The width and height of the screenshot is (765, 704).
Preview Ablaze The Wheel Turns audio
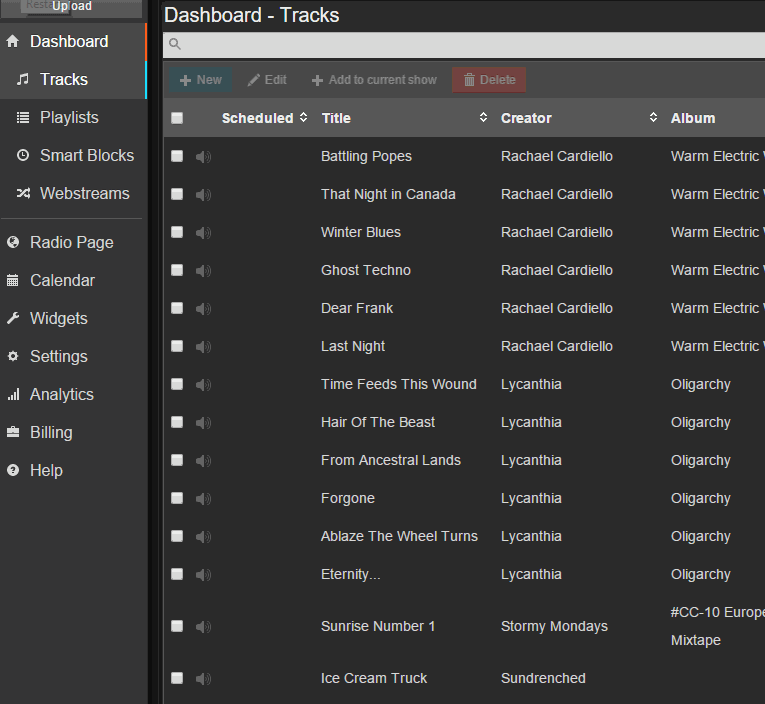203,537
